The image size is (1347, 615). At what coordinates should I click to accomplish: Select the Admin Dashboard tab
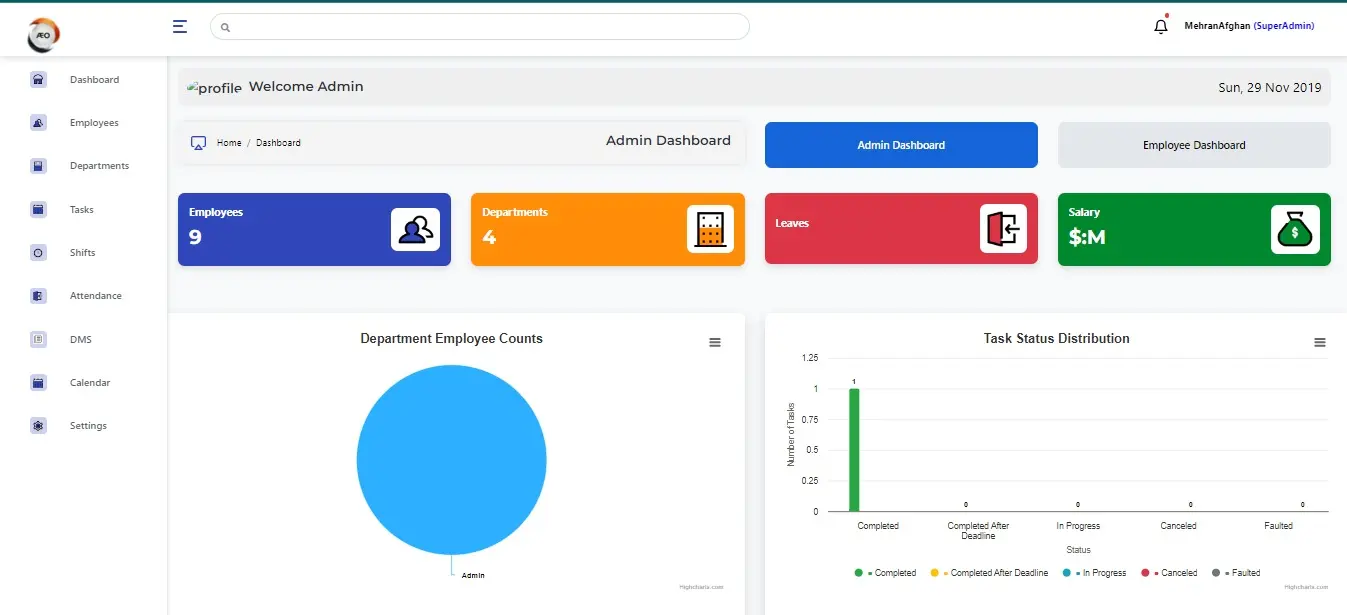pyautogui.click(x=901, y=145)
